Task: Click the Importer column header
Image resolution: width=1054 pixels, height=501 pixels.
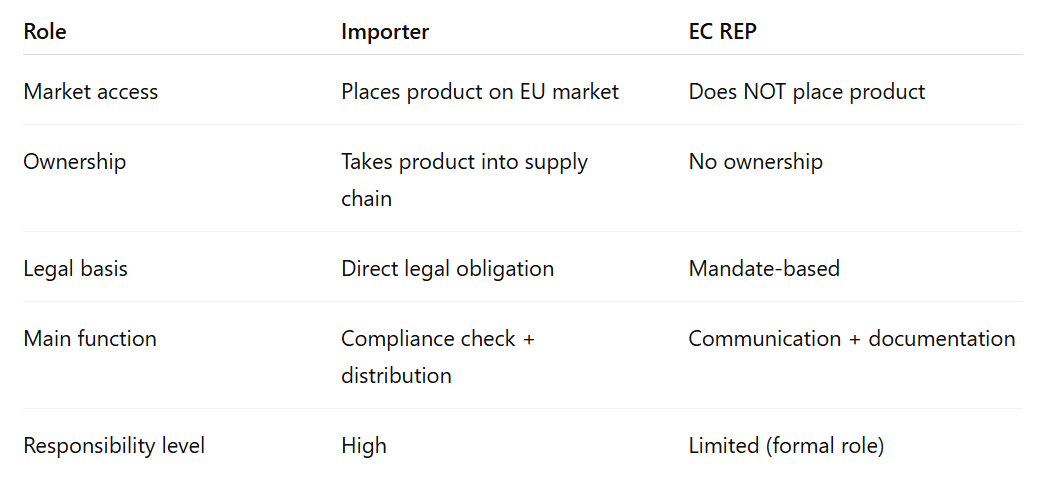Action: click(x=385, y=32)
